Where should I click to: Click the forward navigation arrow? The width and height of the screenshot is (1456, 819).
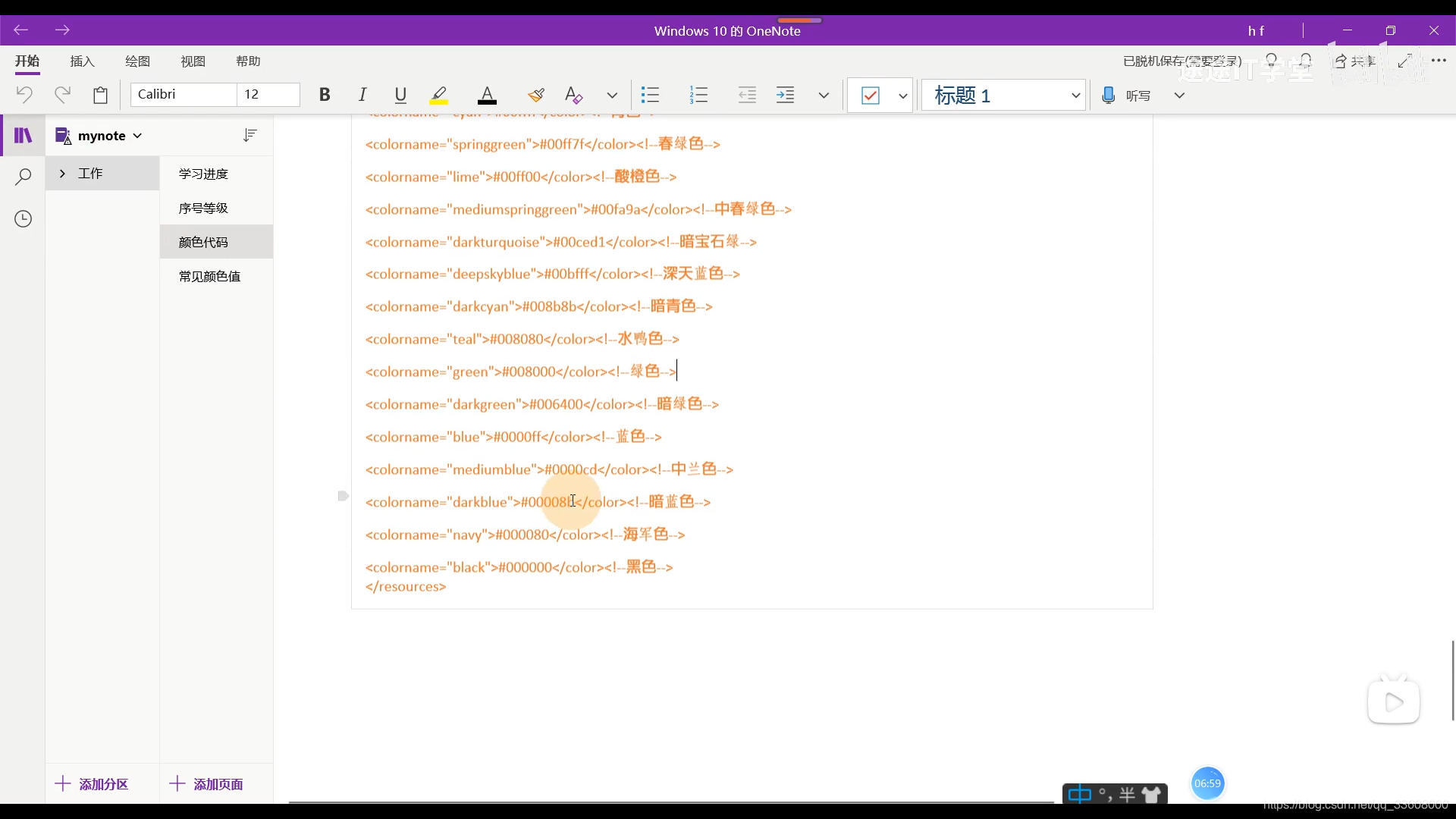coord(62,30)
